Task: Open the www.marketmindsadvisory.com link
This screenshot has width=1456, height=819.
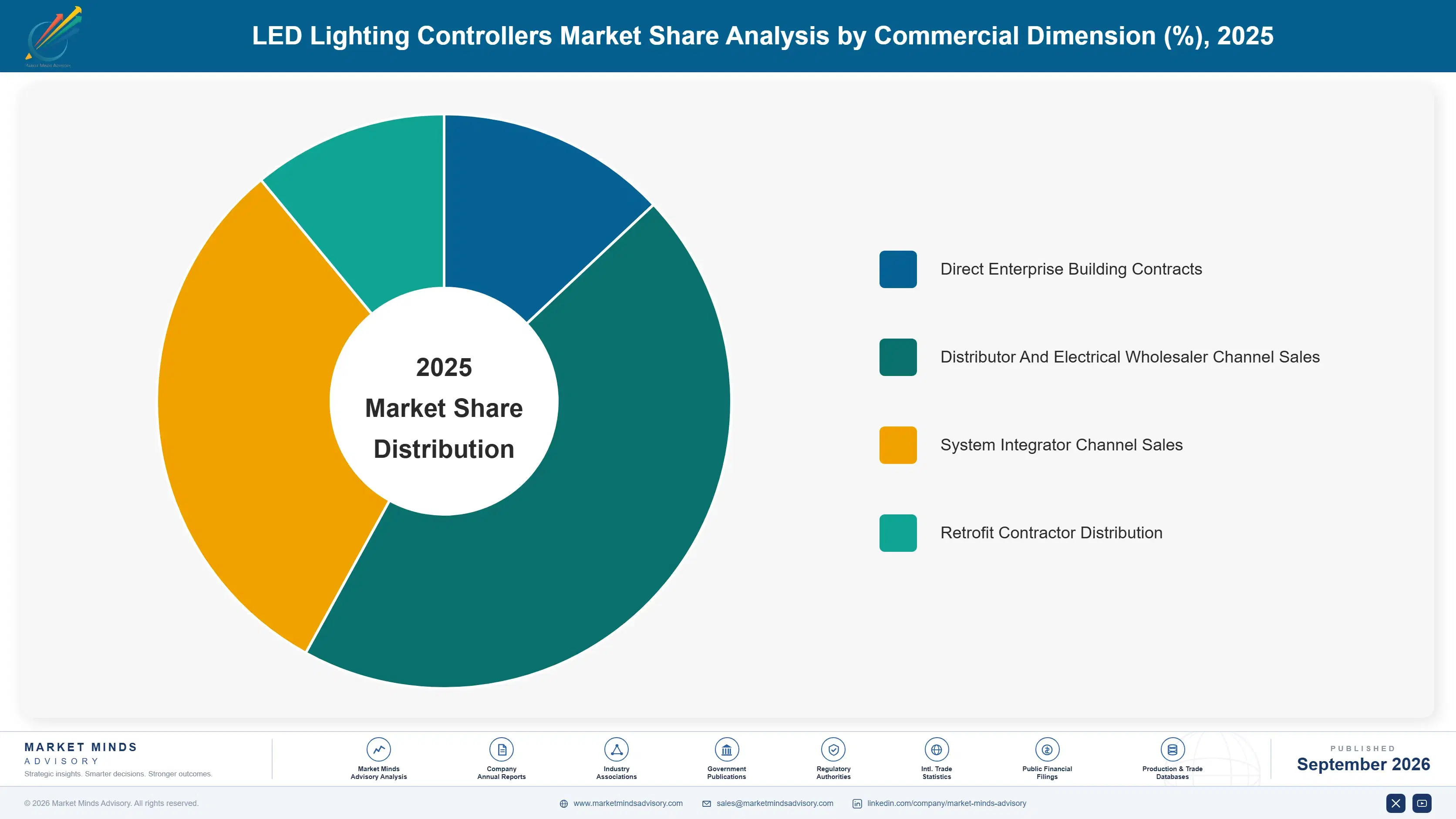Action: [628, 803]
